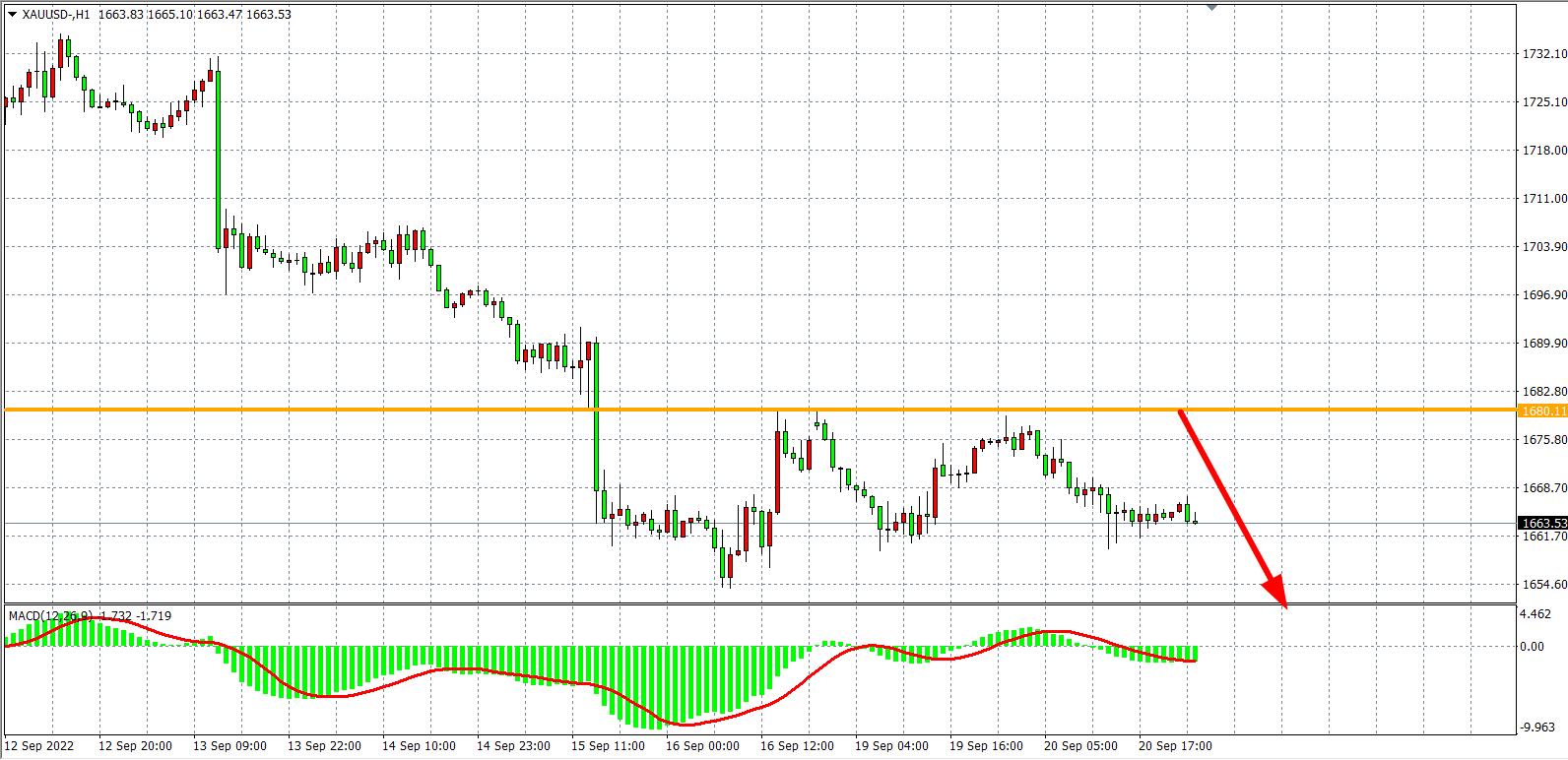
Task: Click the 1654.60 price scale label
Action: point(1543,585)
